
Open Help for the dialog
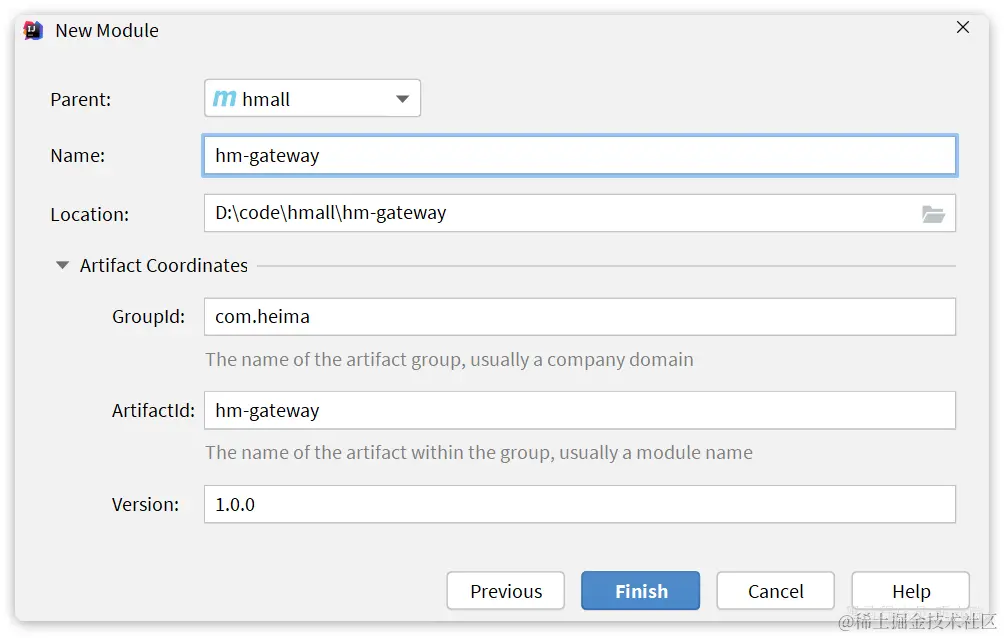[x=911, y=591]
